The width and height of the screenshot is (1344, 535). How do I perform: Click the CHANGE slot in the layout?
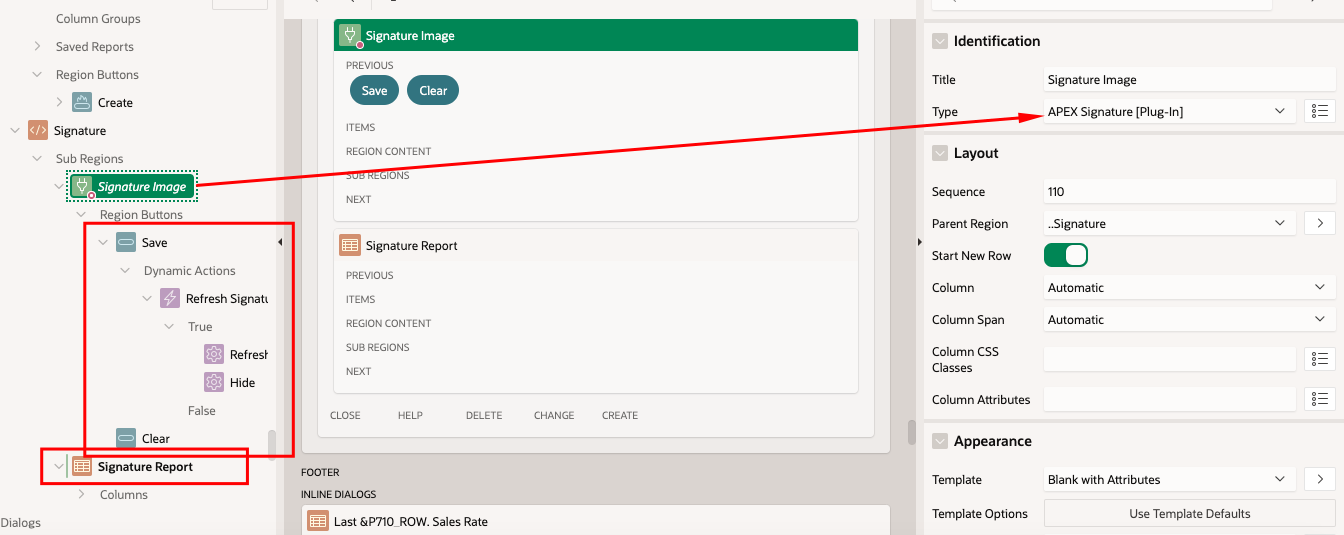pos(554,415)
